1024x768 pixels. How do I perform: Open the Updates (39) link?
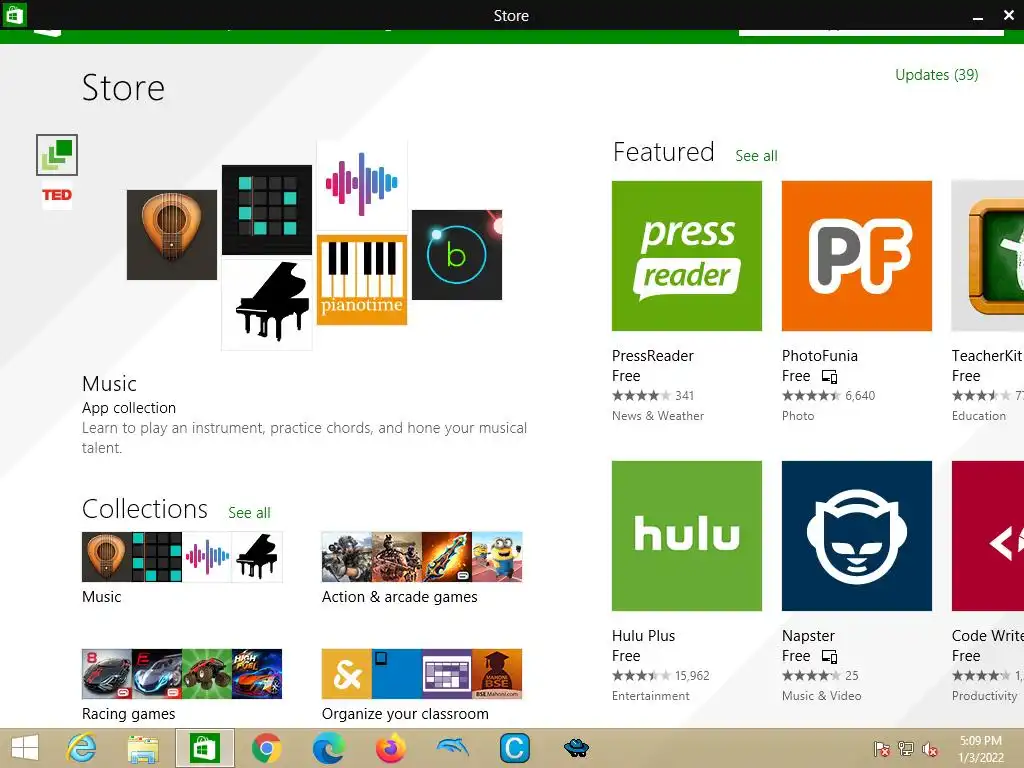pyautogui.click(x=936, y=75)
